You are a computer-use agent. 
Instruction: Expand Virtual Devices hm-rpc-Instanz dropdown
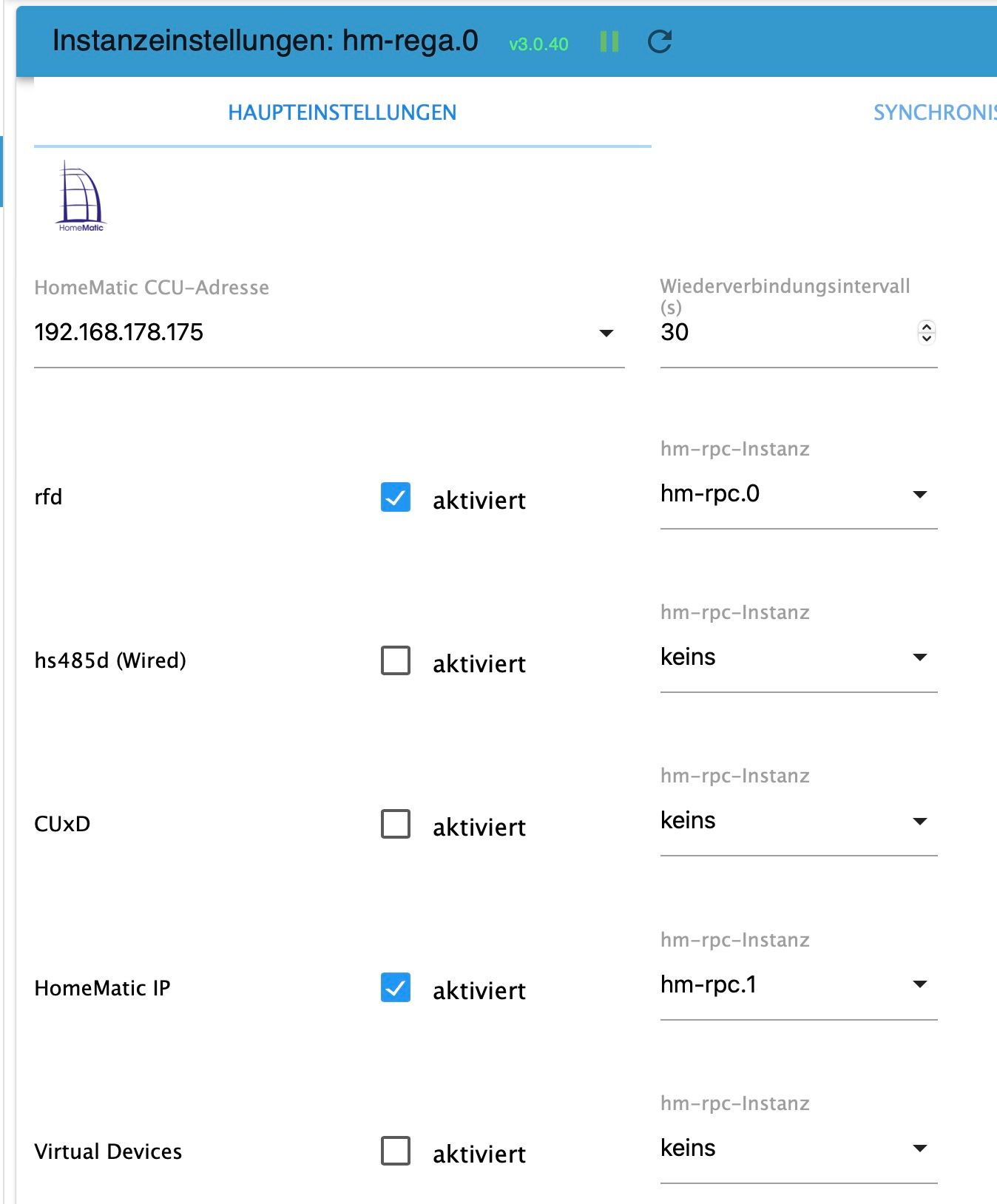coord(919,1149)
